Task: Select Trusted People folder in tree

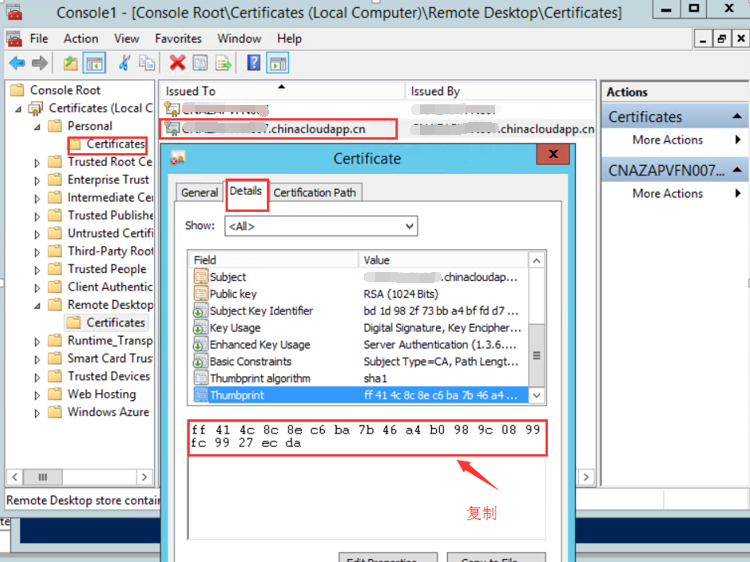Action: [x=106, y=269]
